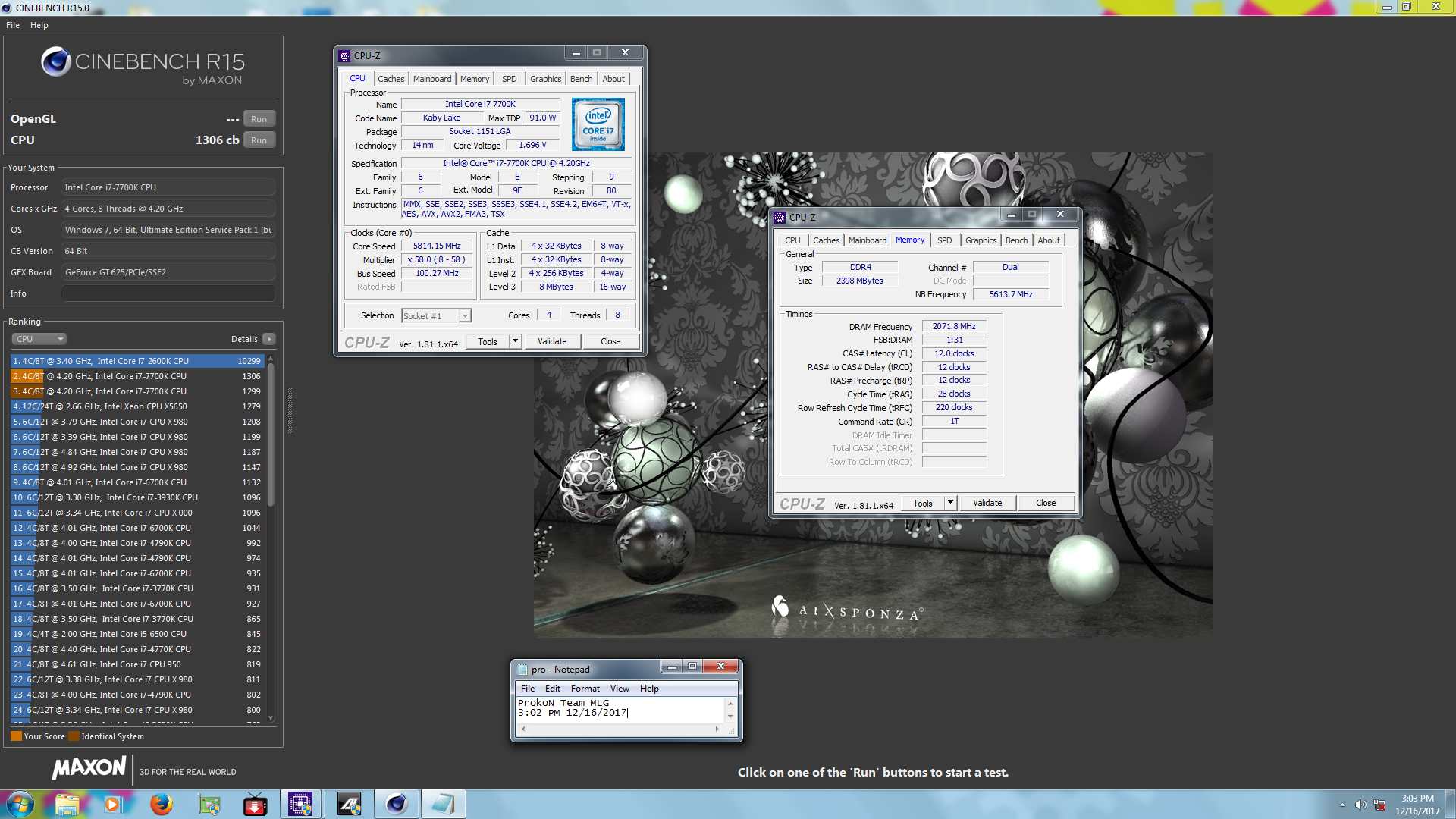Select ranking row 19, Core i5-6500
The width and height of the screenshot is (1456, 819).
coord(138,634)
